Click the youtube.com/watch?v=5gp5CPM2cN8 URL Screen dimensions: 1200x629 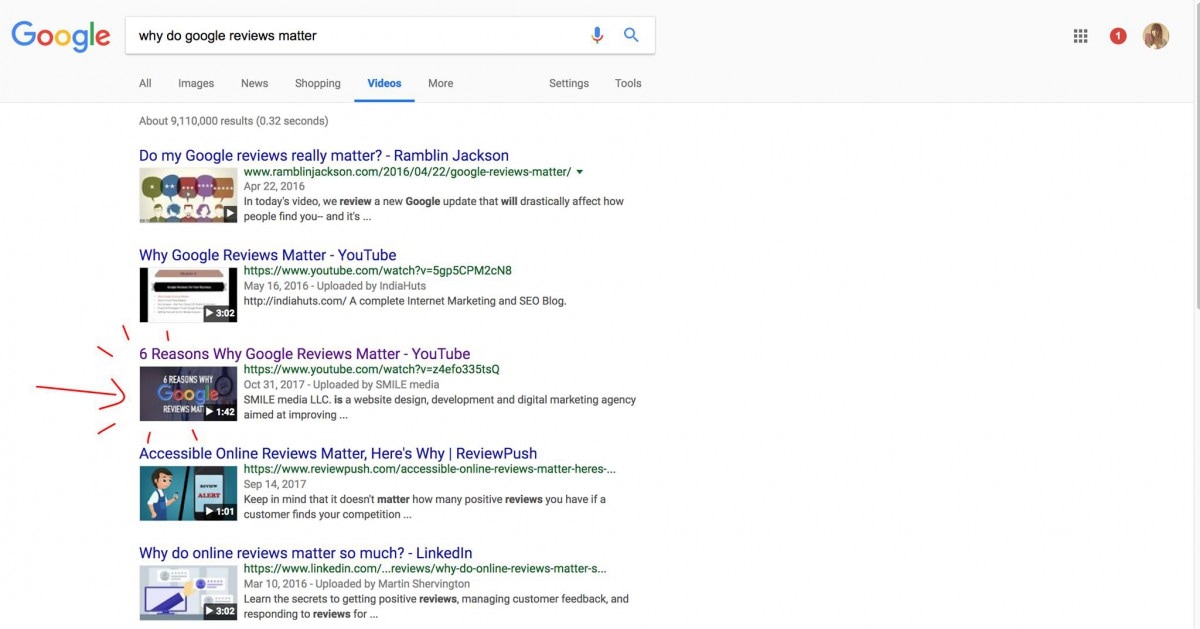pos(378,270)
